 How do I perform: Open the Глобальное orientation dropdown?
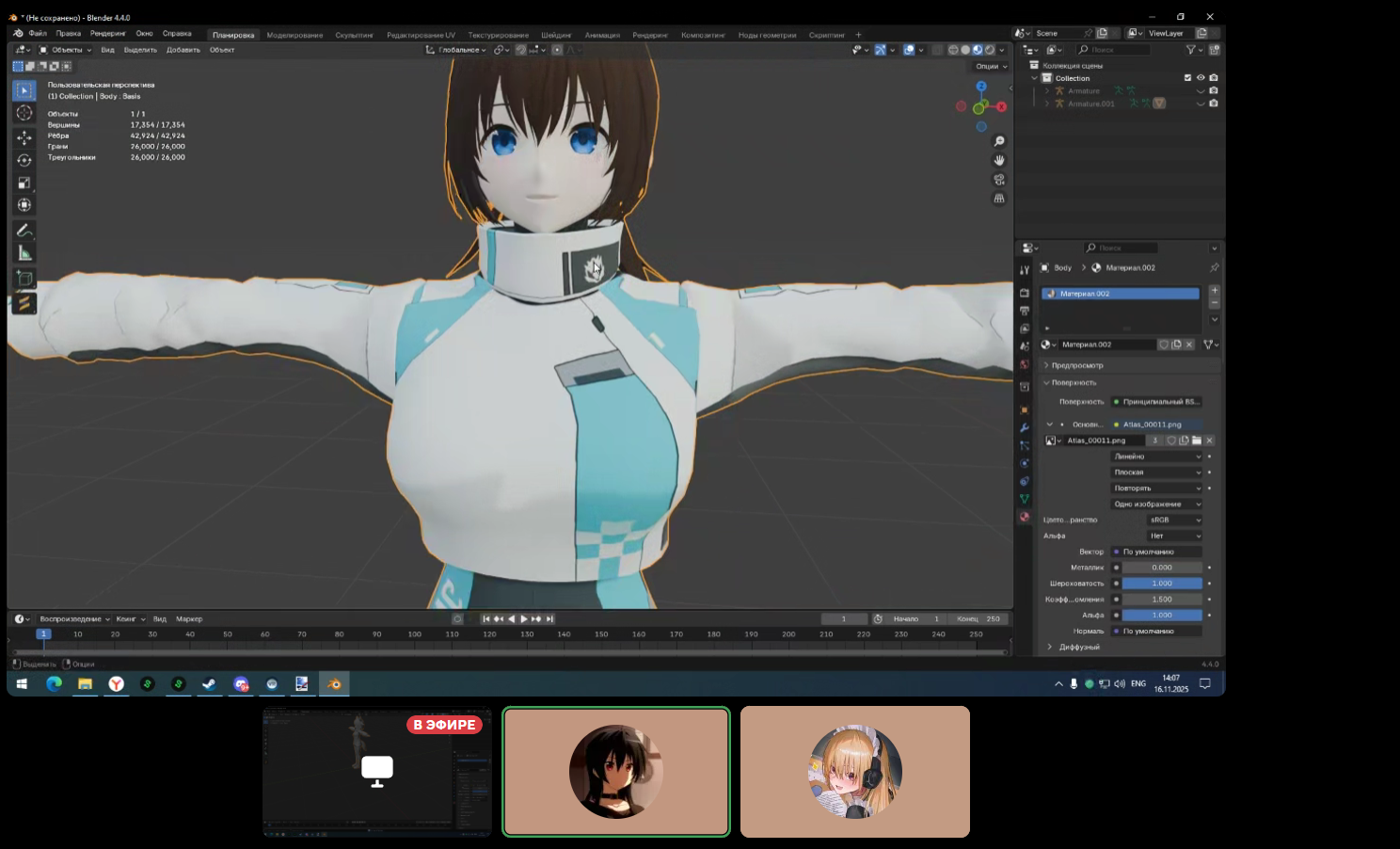tap(456, 50)
